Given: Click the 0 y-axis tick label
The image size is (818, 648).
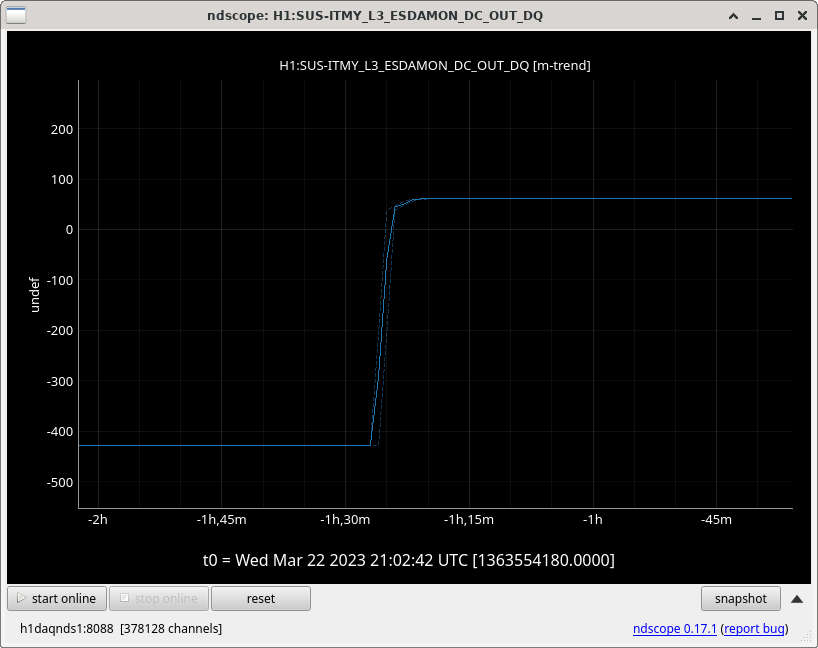Looking at the screenshot, I should (x=69, y=230).
